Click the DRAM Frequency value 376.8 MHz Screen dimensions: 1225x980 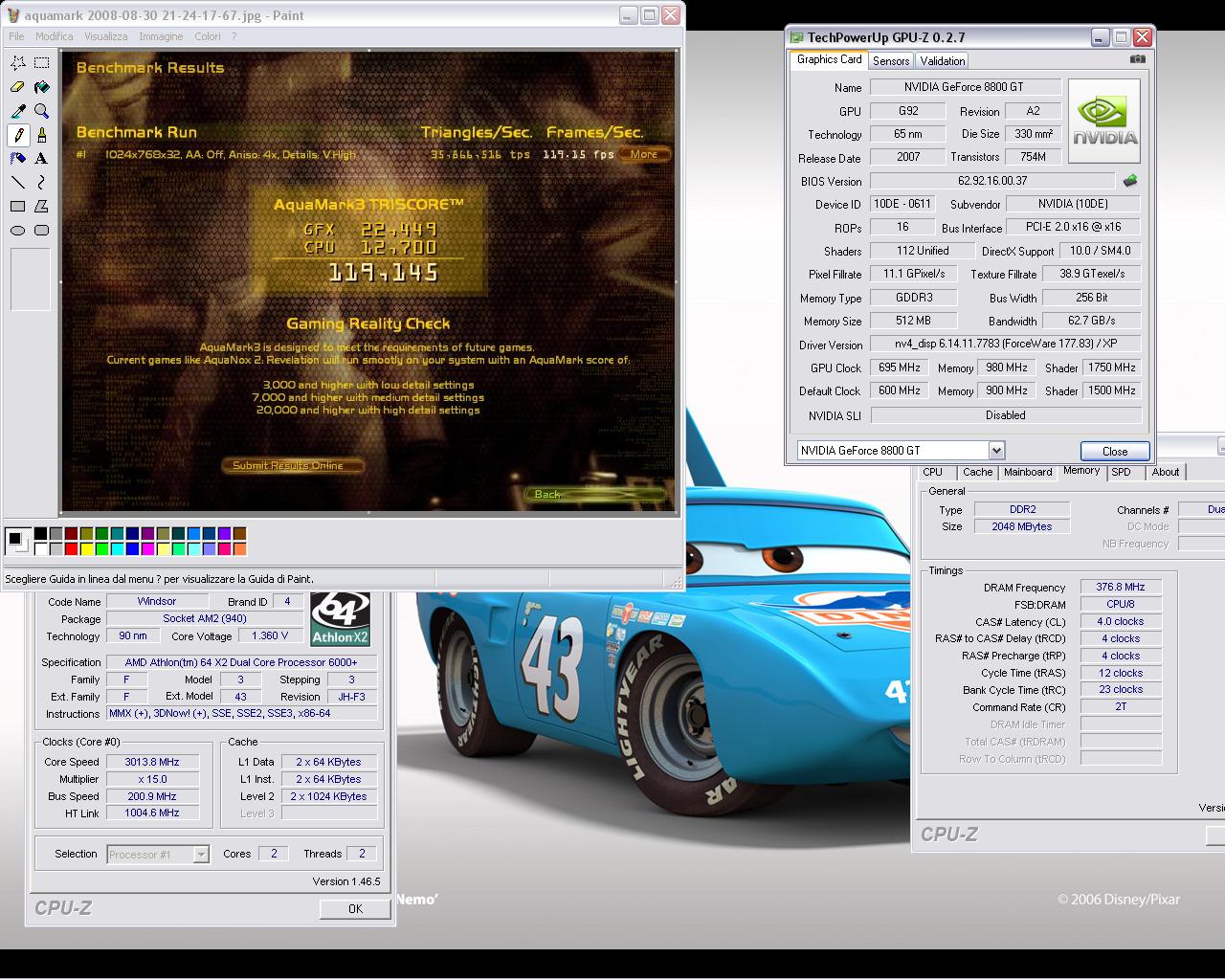[1121, 587]
